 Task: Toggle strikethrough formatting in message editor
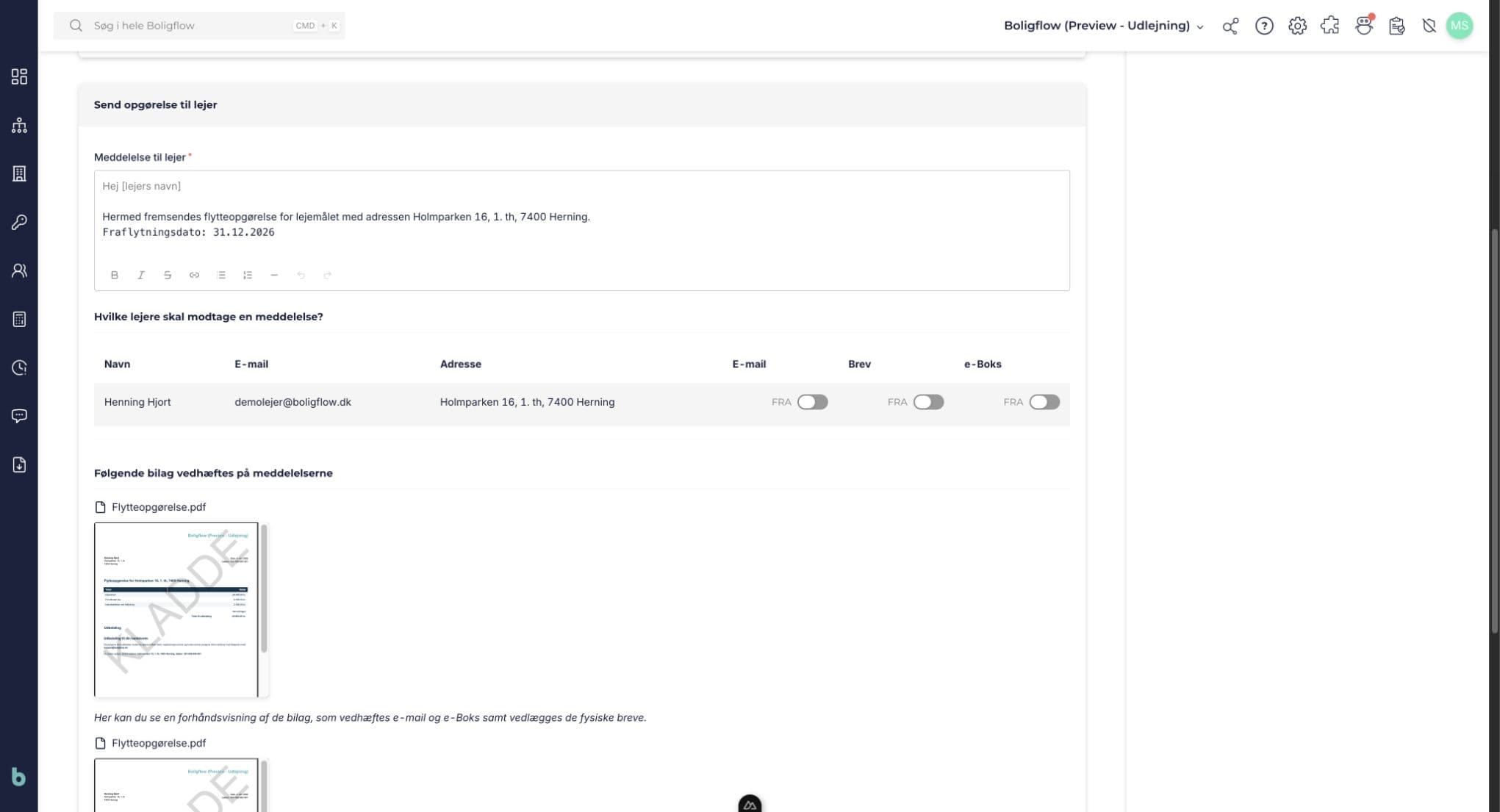pos(168,275)
